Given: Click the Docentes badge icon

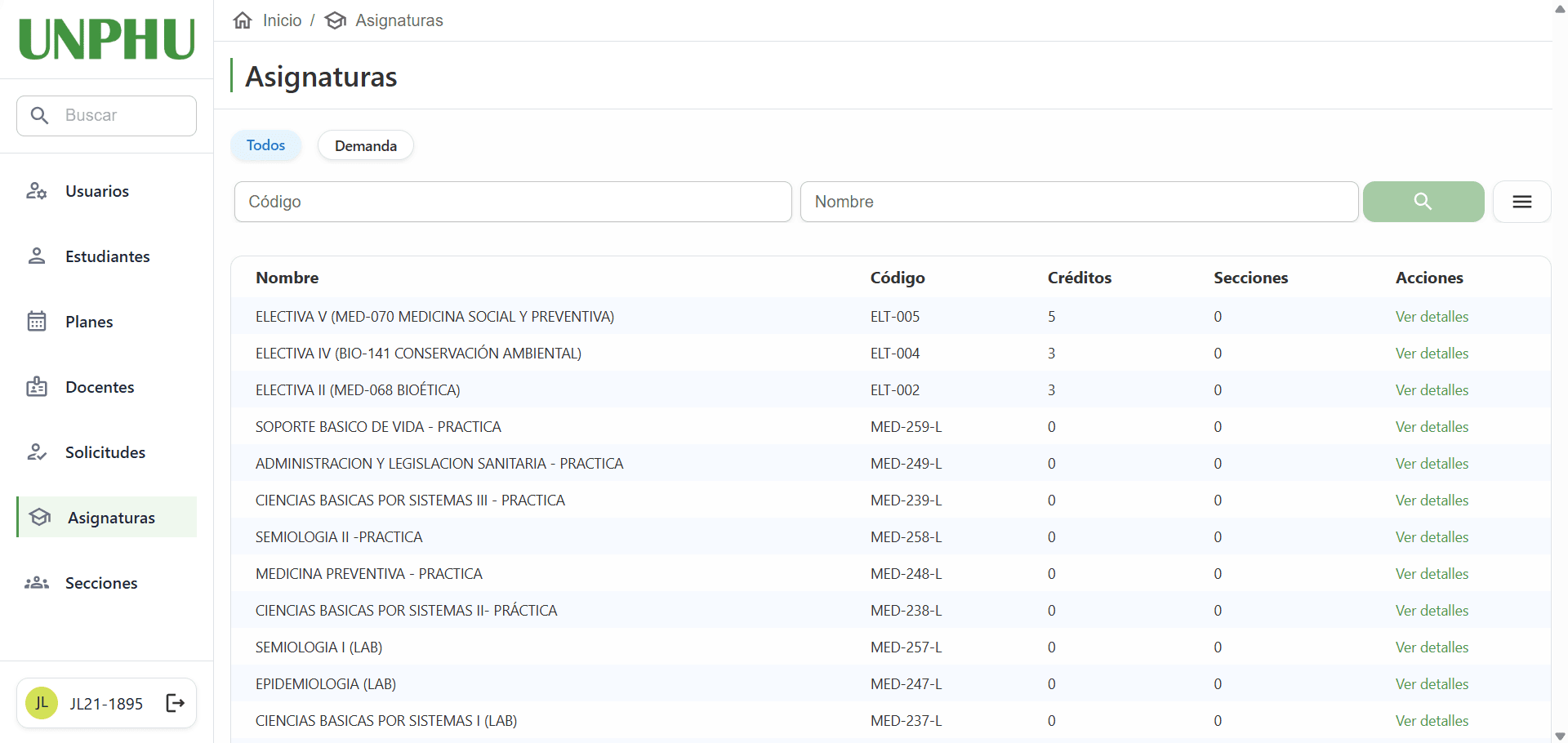Looking at the screenshot, I should pos(37,386).
